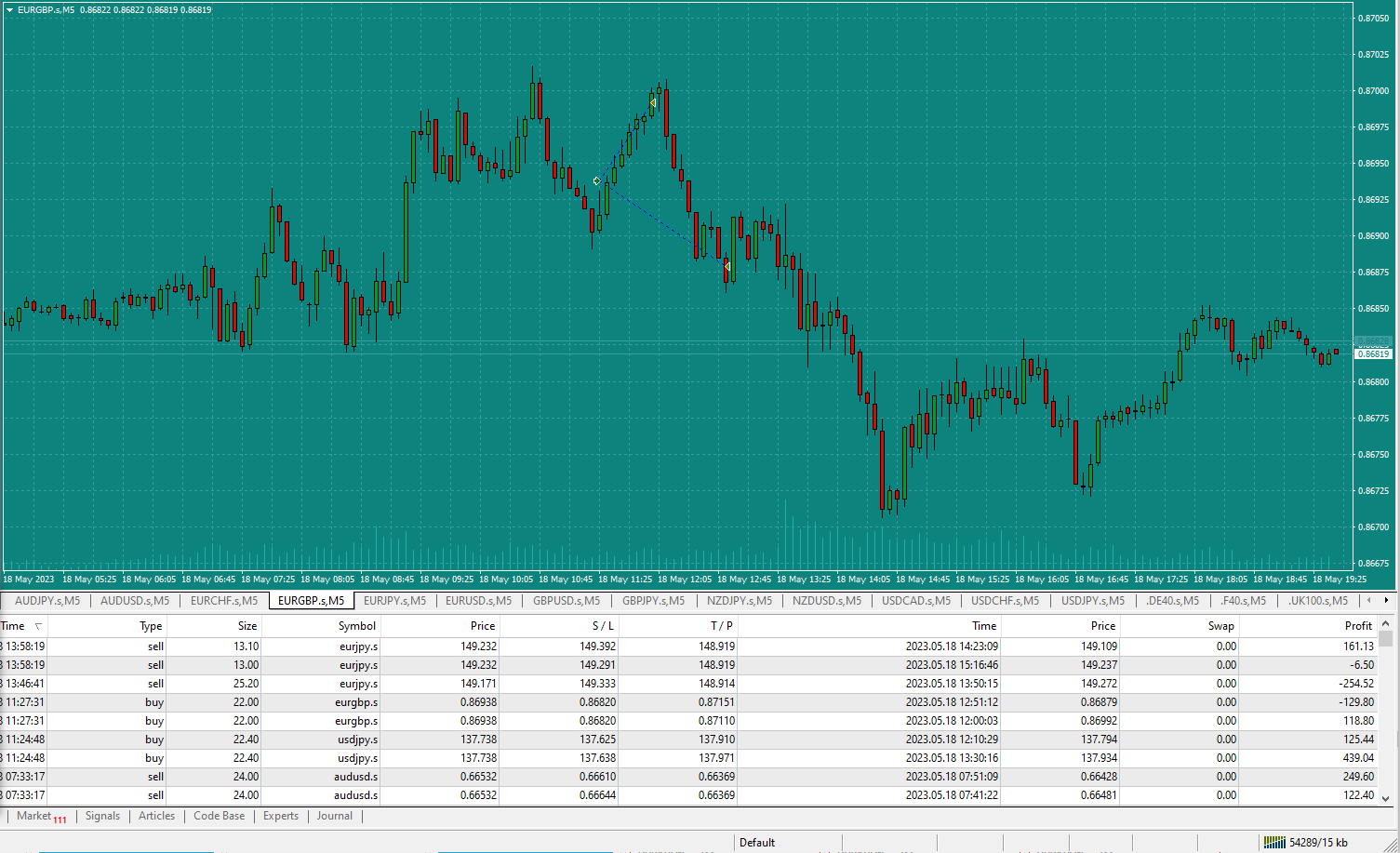Open the Articles terminal tab
Image resolution: width=1400 pixels, height=853 pixels.
click(x=156, y=816)
